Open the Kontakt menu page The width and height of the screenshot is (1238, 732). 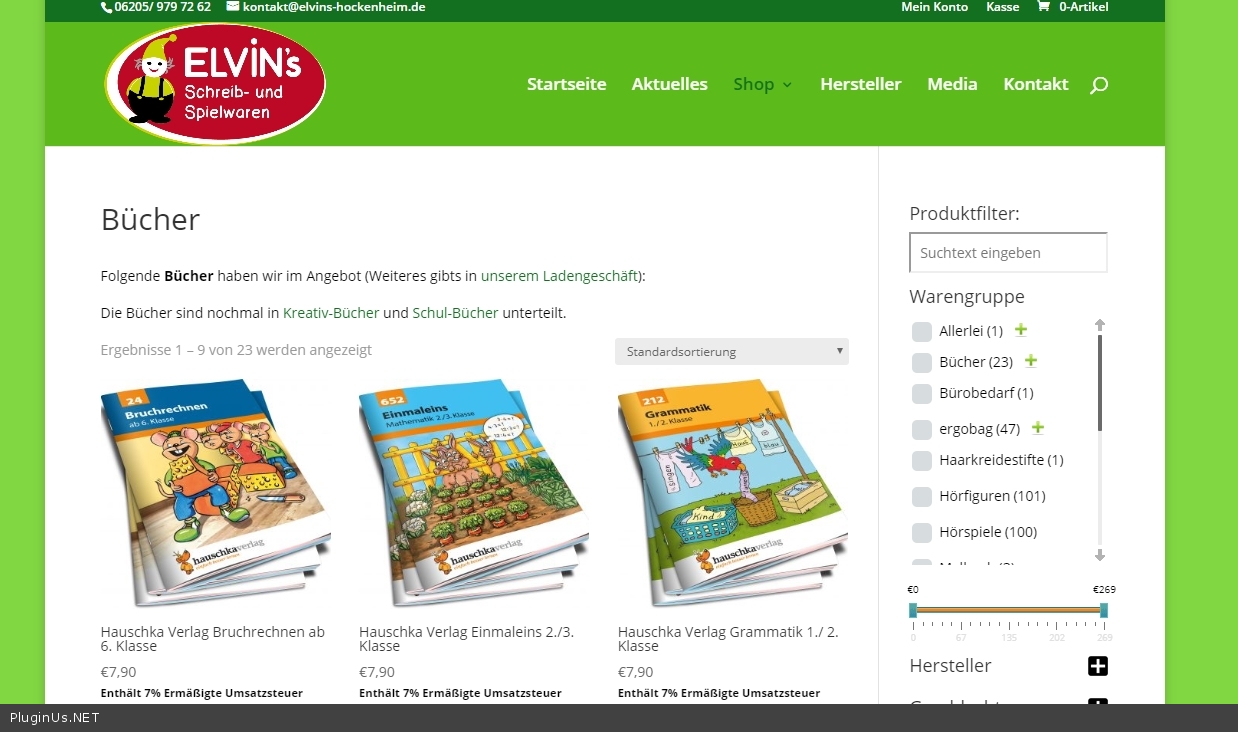click(x=1036, y=84)
